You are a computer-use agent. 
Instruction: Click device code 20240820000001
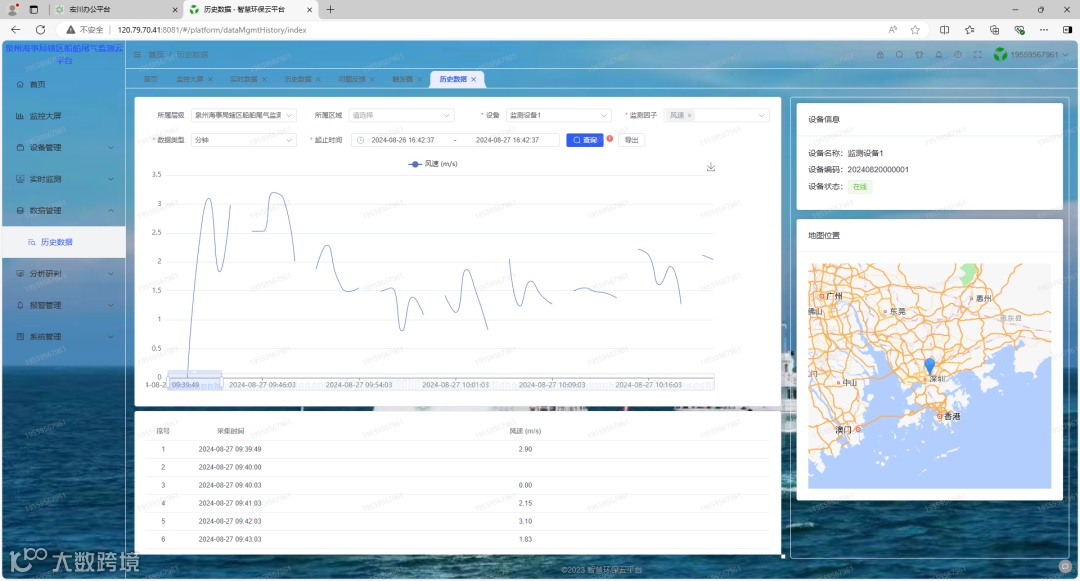click(878, 169)
